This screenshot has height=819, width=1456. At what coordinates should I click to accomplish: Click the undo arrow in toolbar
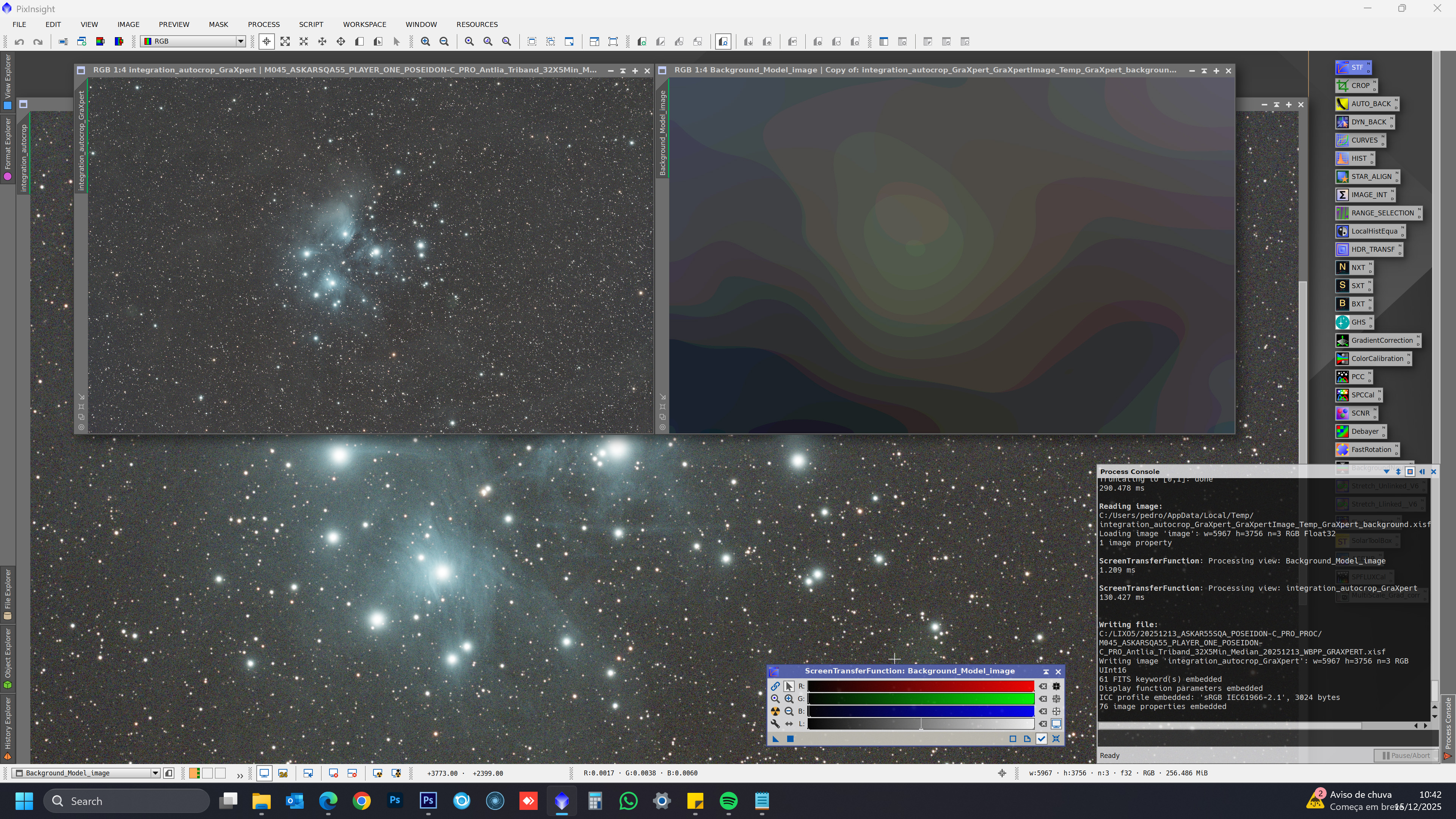[x=19, y=41]
